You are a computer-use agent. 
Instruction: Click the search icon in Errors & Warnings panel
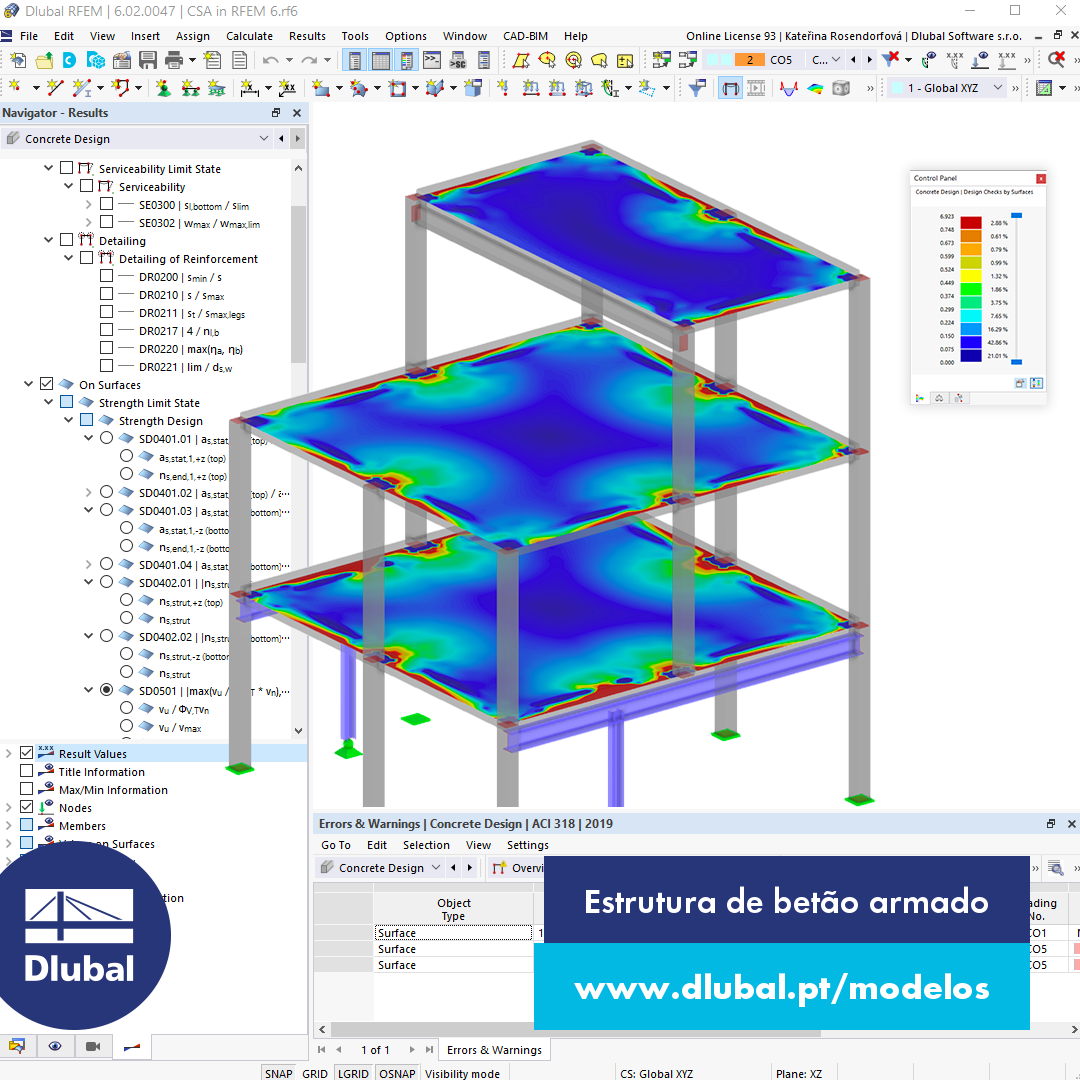click(1055, 868)
